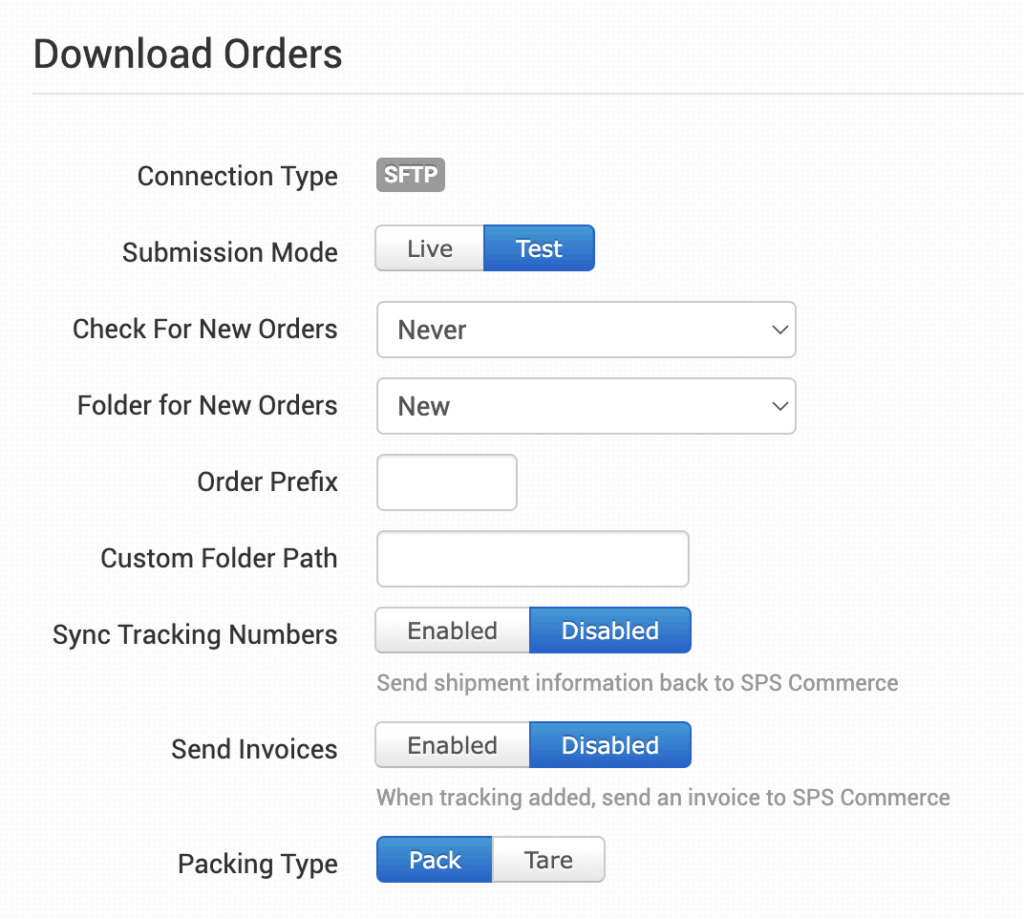Click the Order Prefix text field
The height and width of the screenshot is (919, 1024).
tap(446, 483)
